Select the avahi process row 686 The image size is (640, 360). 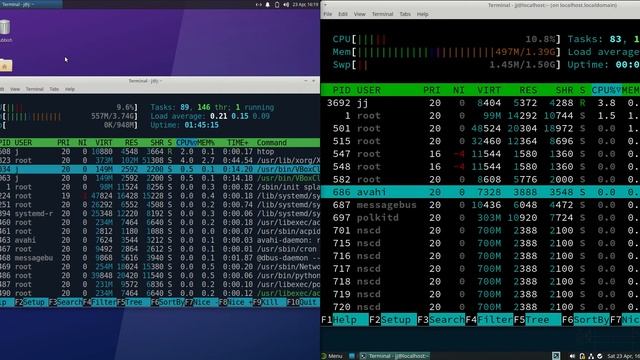480,192
